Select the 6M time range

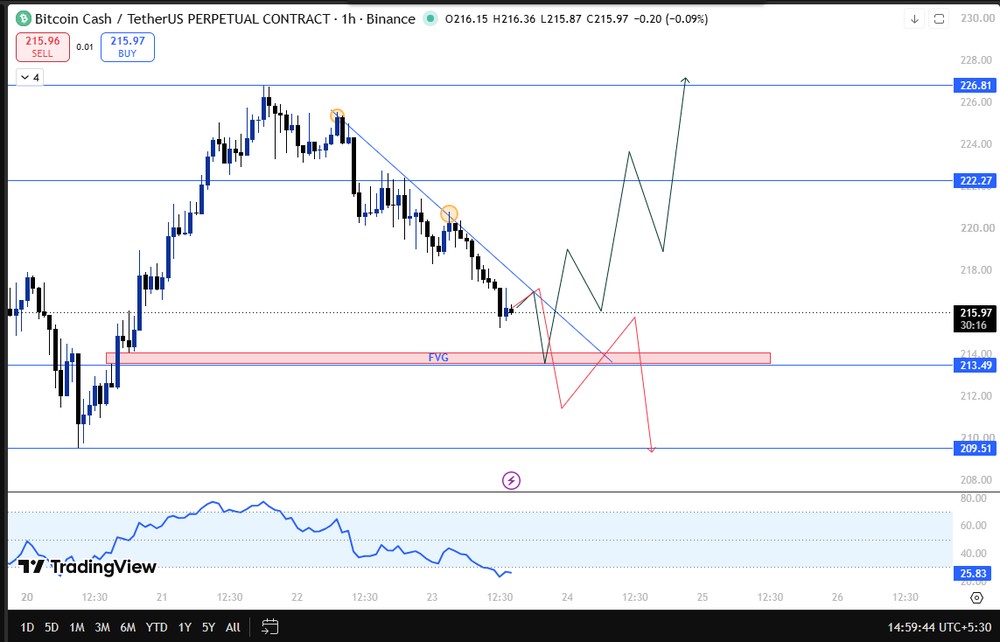pyautogui.click(x=128, y=627)
